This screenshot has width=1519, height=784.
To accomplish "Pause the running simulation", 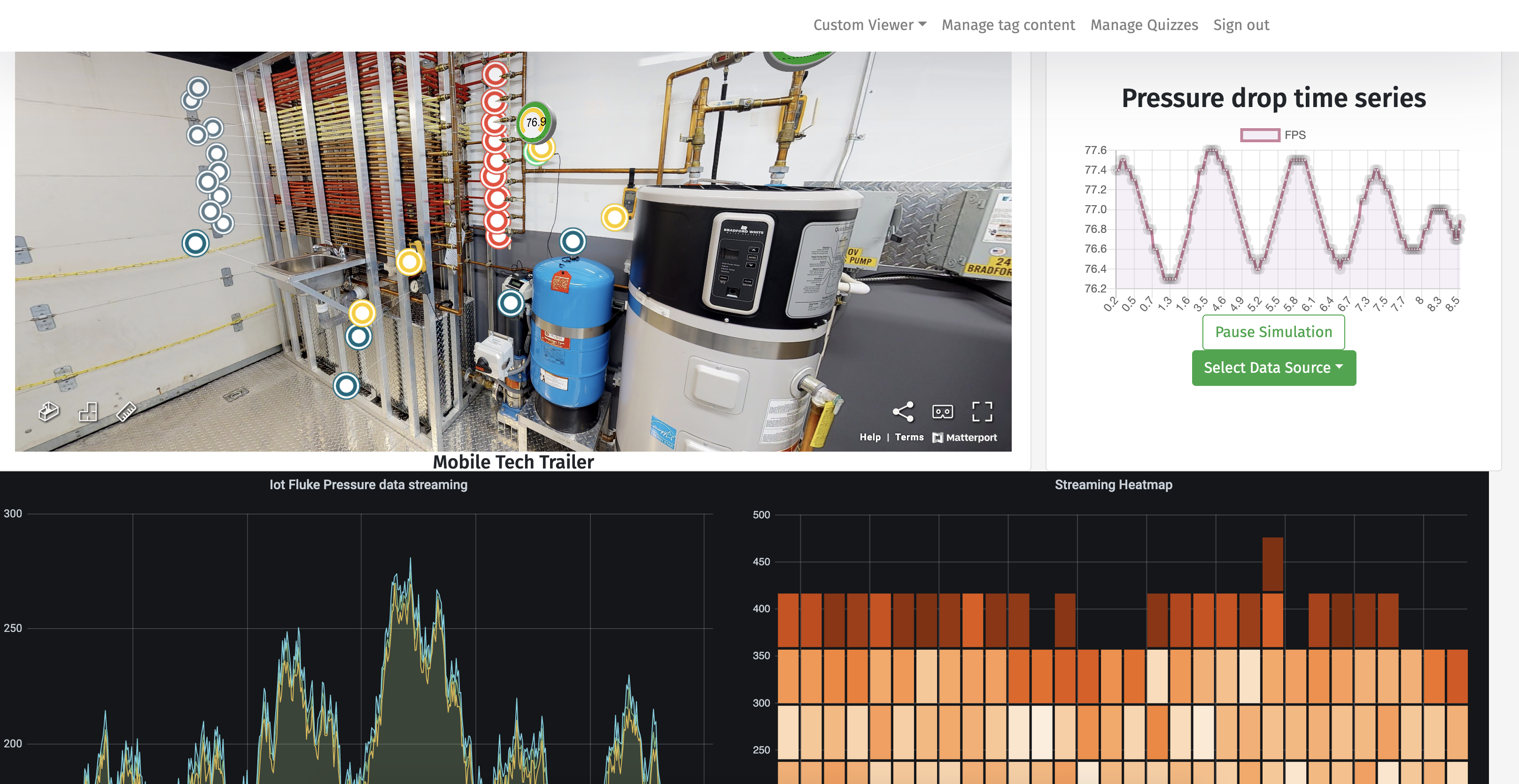I will point(1273,332).
